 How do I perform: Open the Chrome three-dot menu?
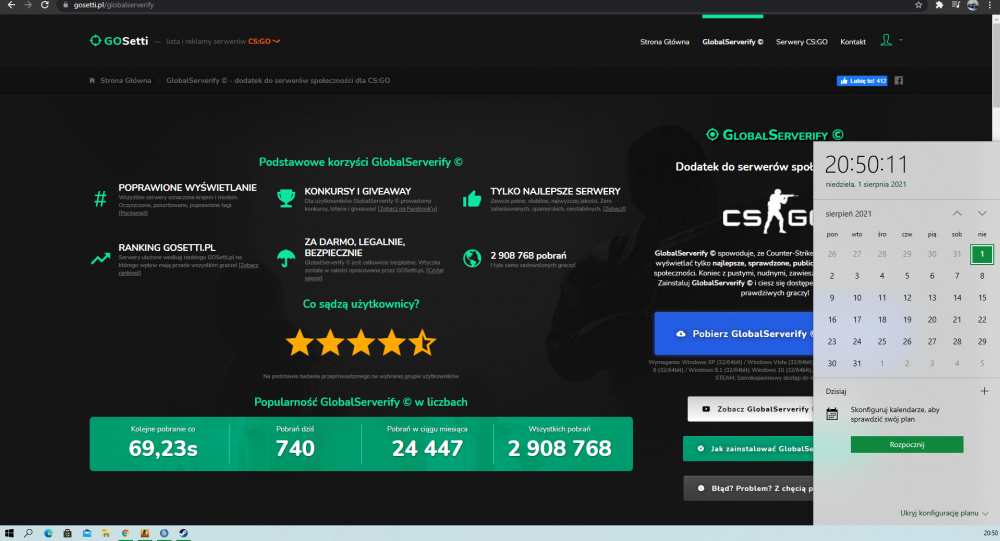[990, 4]
